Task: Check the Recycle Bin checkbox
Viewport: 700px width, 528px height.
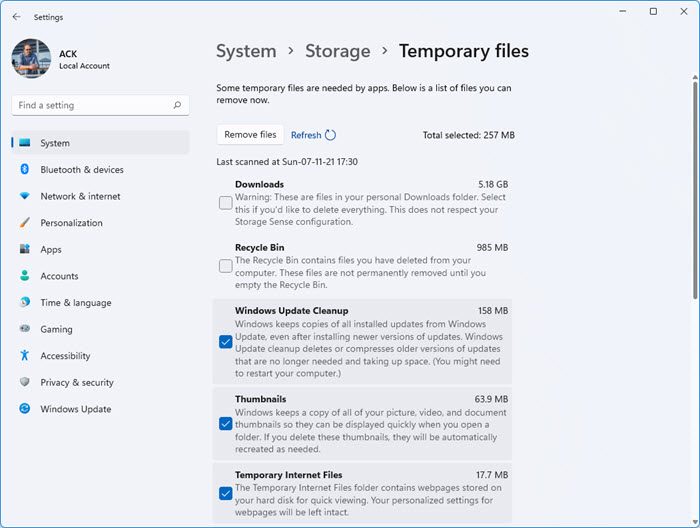Action: pos(226,265)
